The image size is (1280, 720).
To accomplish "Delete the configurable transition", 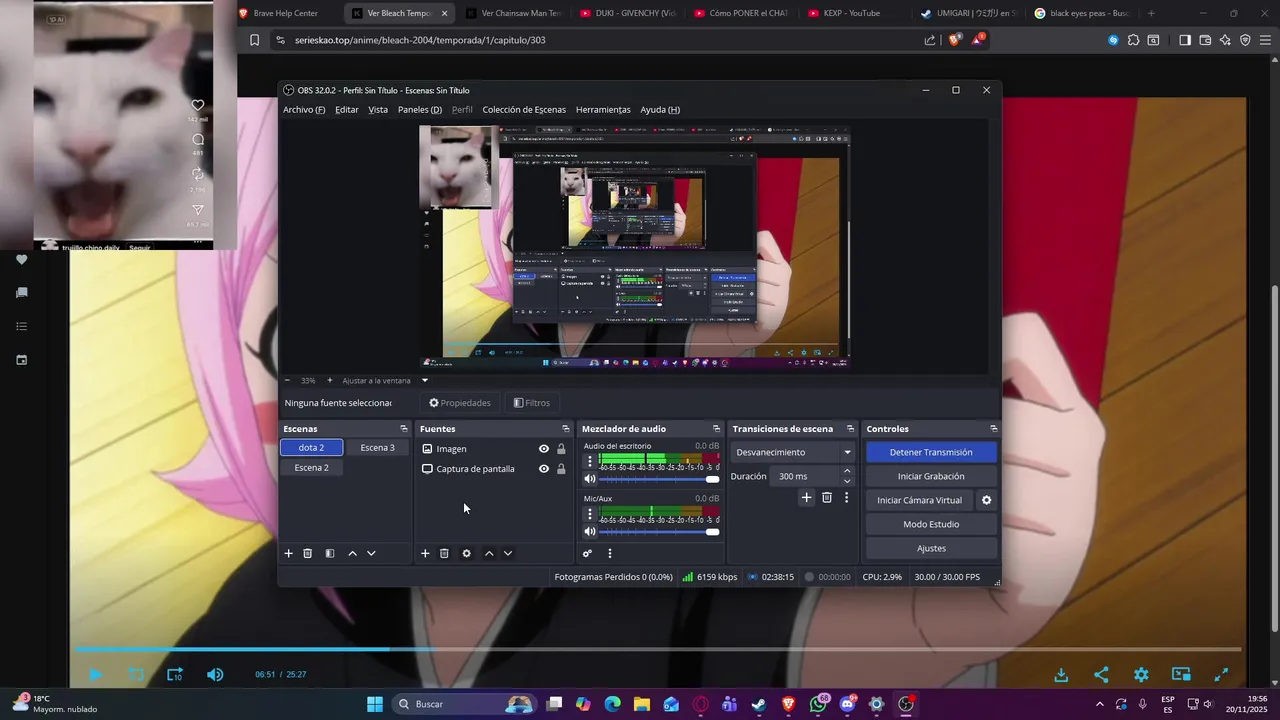I will [827, 497].
